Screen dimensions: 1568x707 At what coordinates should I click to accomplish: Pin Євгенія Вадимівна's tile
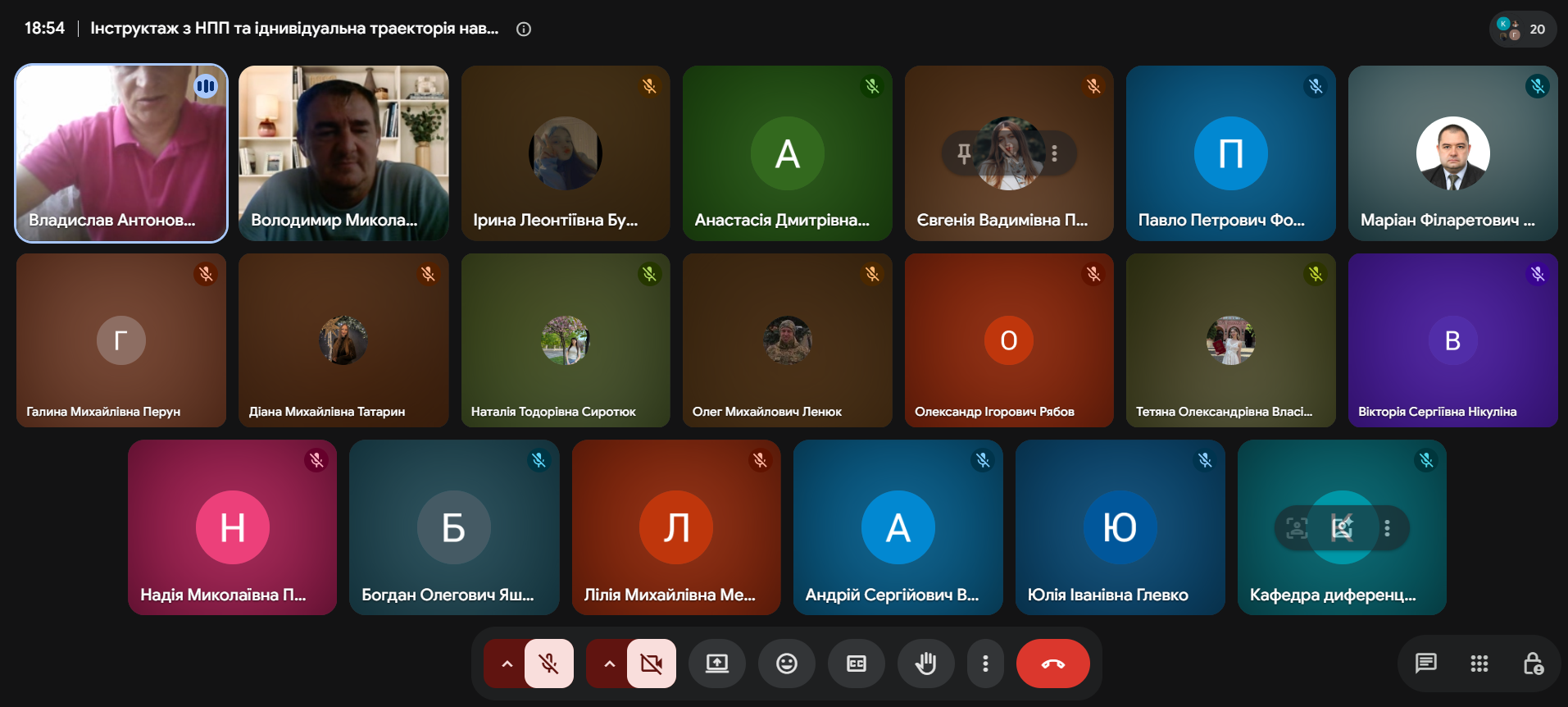click(x=964, y=153)
